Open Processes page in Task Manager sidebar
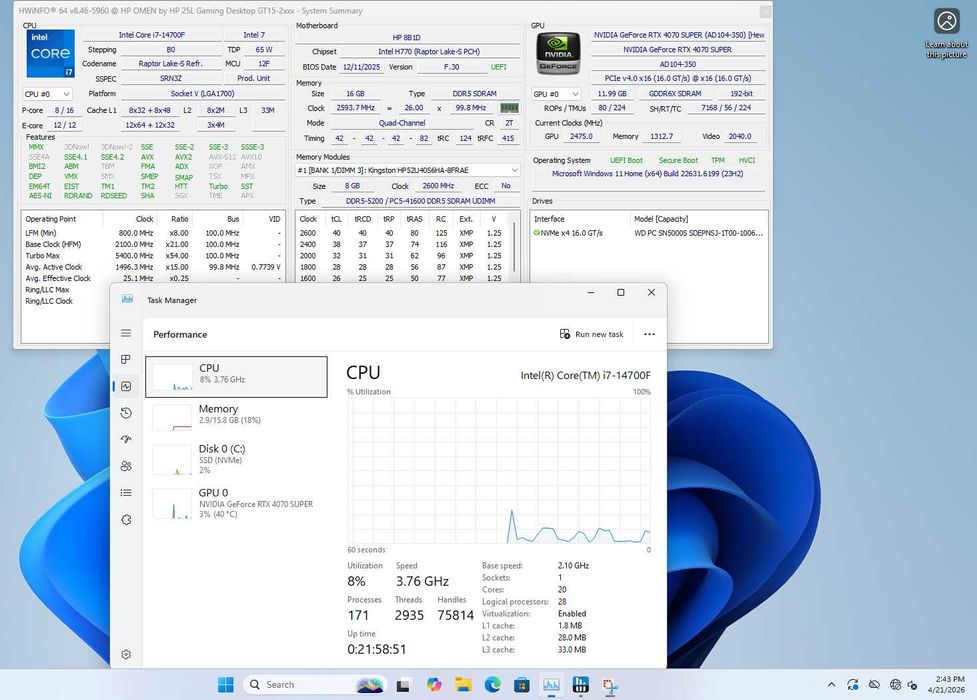 click(126, 360)
